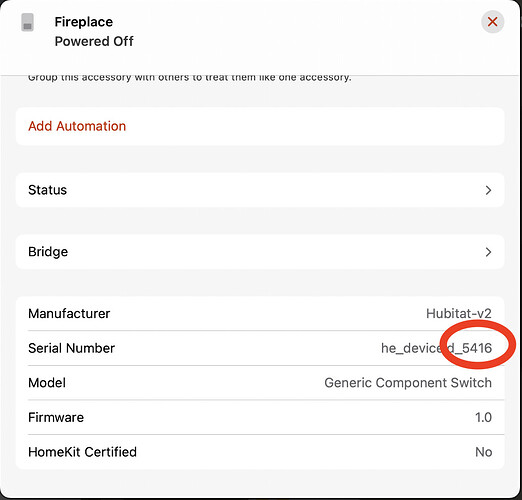Click the Serial Number label
Screen dimensions: 522x500
pos(71,348)
